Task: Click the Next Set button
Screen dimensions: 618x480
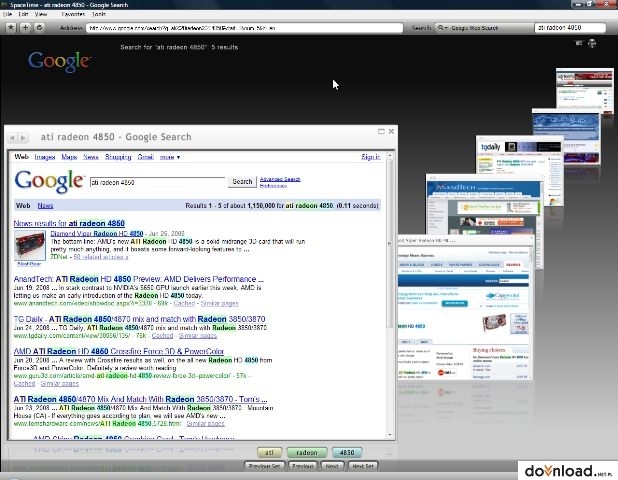Action: (363, 466)
